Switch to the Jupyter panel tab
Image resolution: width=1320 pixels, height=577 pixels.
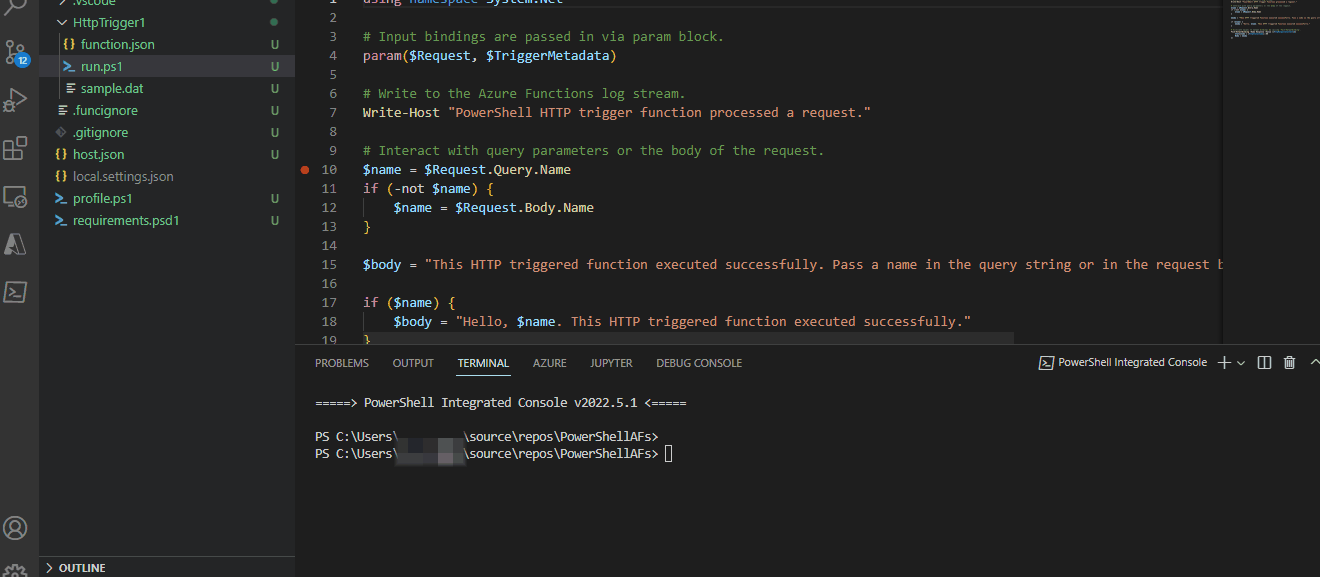click(x=611, y=363)
